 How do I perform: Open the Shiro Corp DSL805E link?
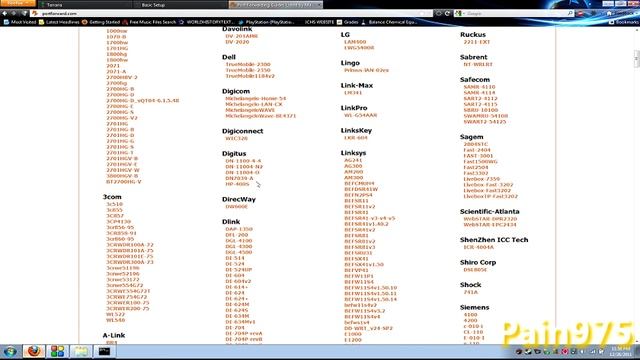pyautogui.click(x=475, y=269)
